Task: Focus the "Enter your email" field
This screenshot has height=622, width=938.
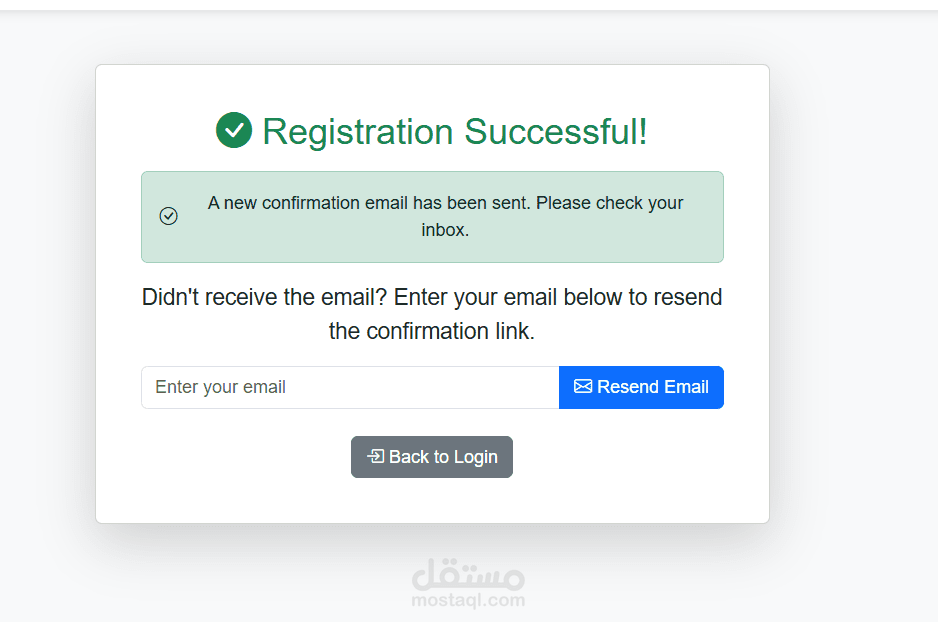Action: (x=350, y=387)
